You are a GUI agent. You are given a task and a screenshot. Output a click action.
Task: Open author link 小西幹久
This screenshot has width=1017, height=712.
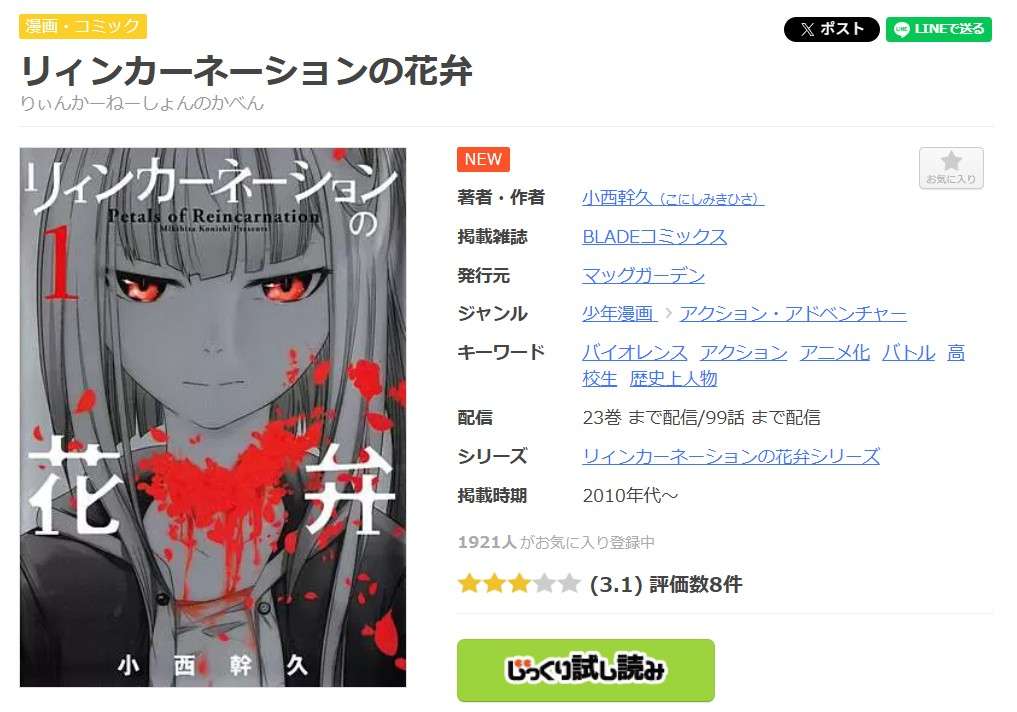tap(673, 198)
